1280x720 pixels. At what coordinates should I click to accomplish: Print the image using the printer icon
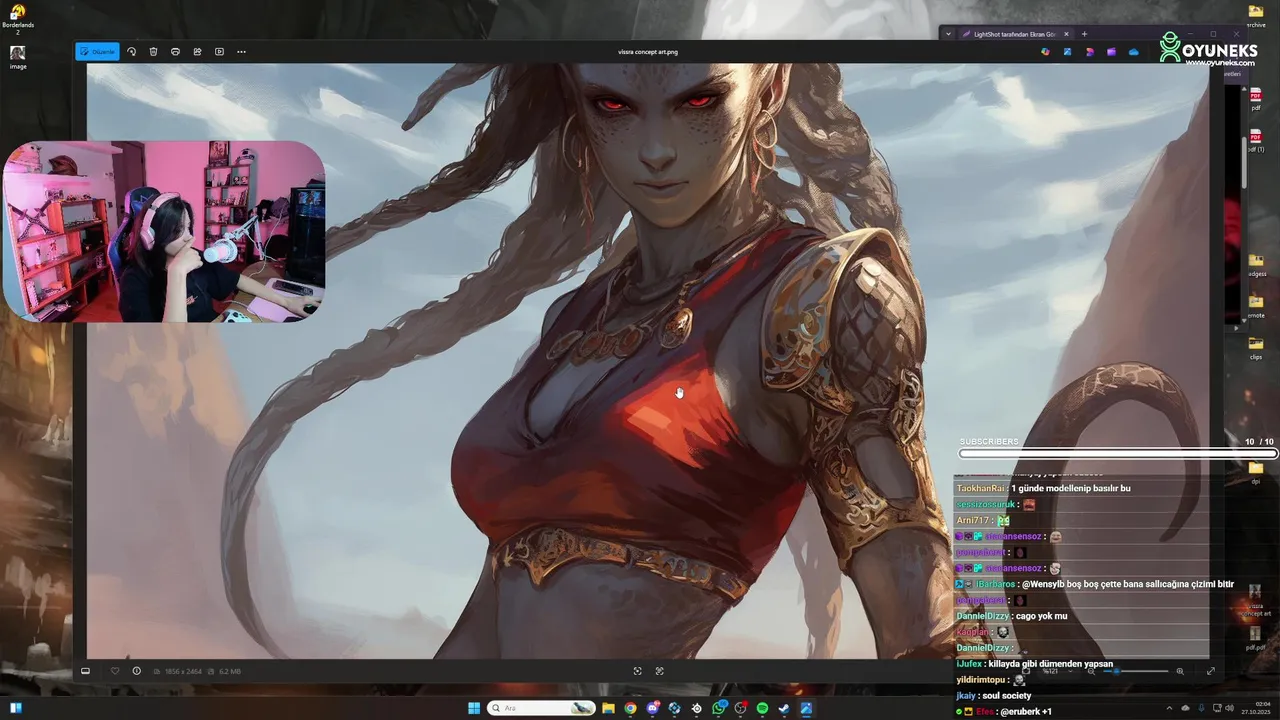[x=175, y=51]
